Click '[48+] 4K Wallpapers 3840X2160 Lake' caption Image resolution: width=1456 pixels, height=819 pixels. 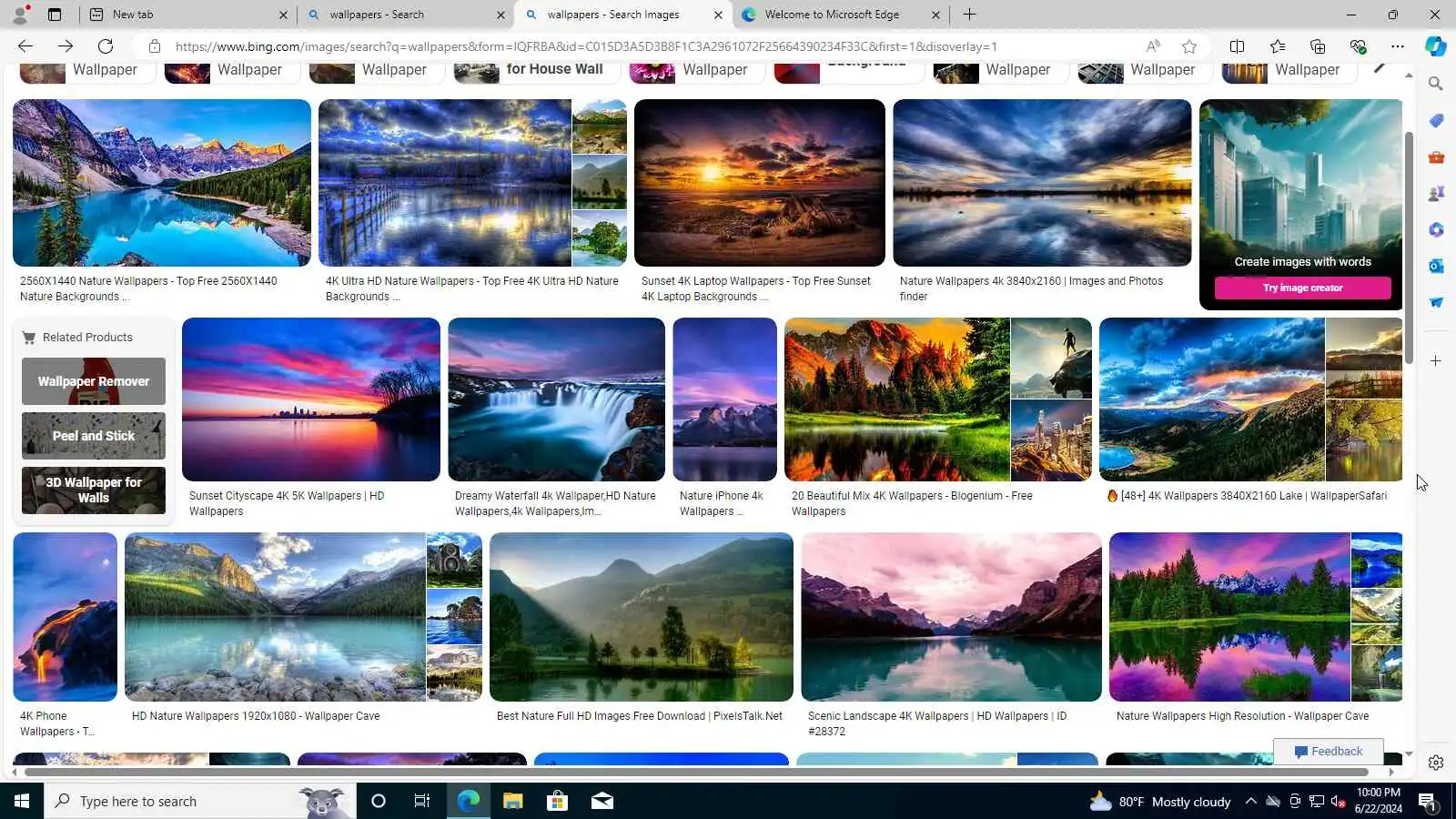[x=1247, y=496]
